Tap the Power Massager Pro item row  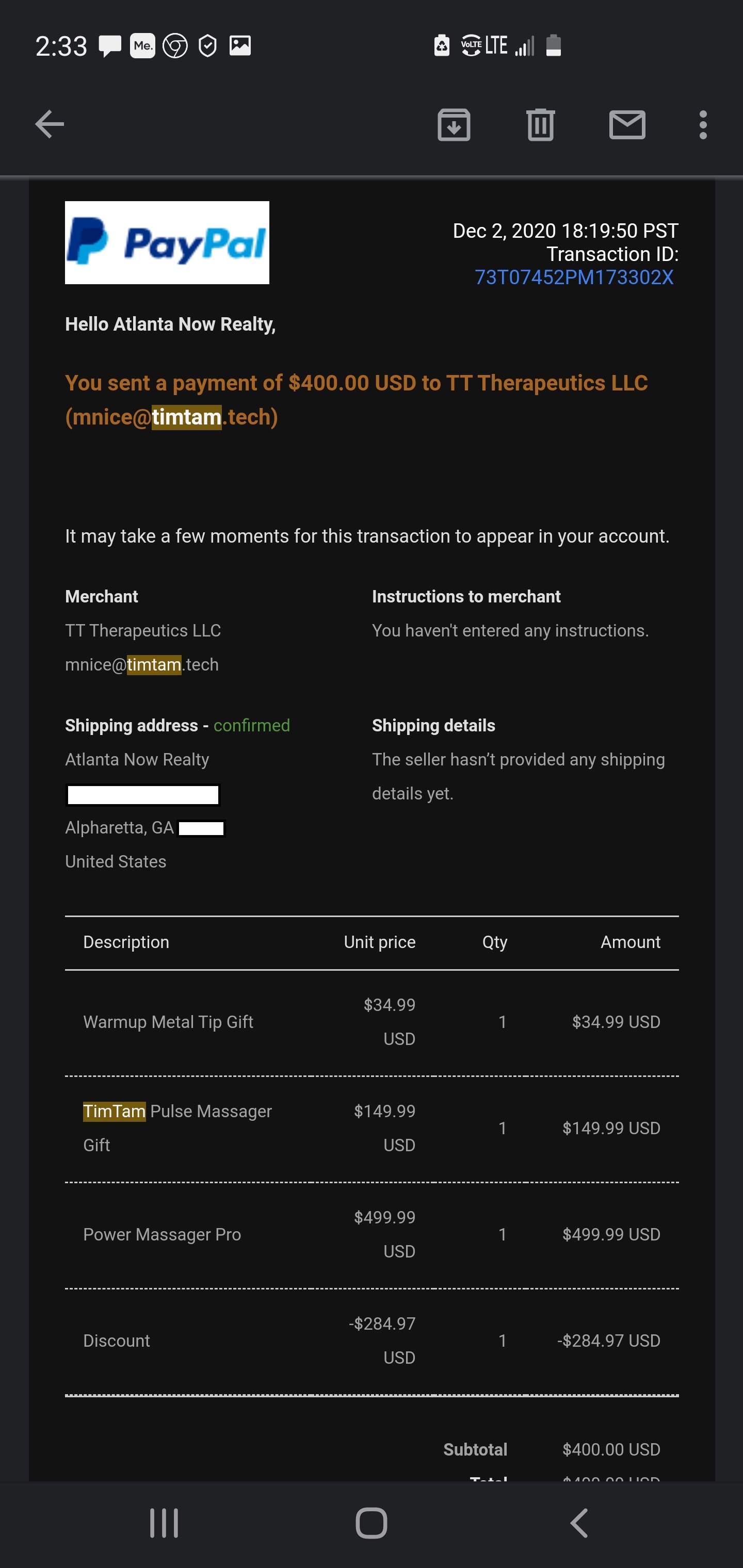[372, 1234]
